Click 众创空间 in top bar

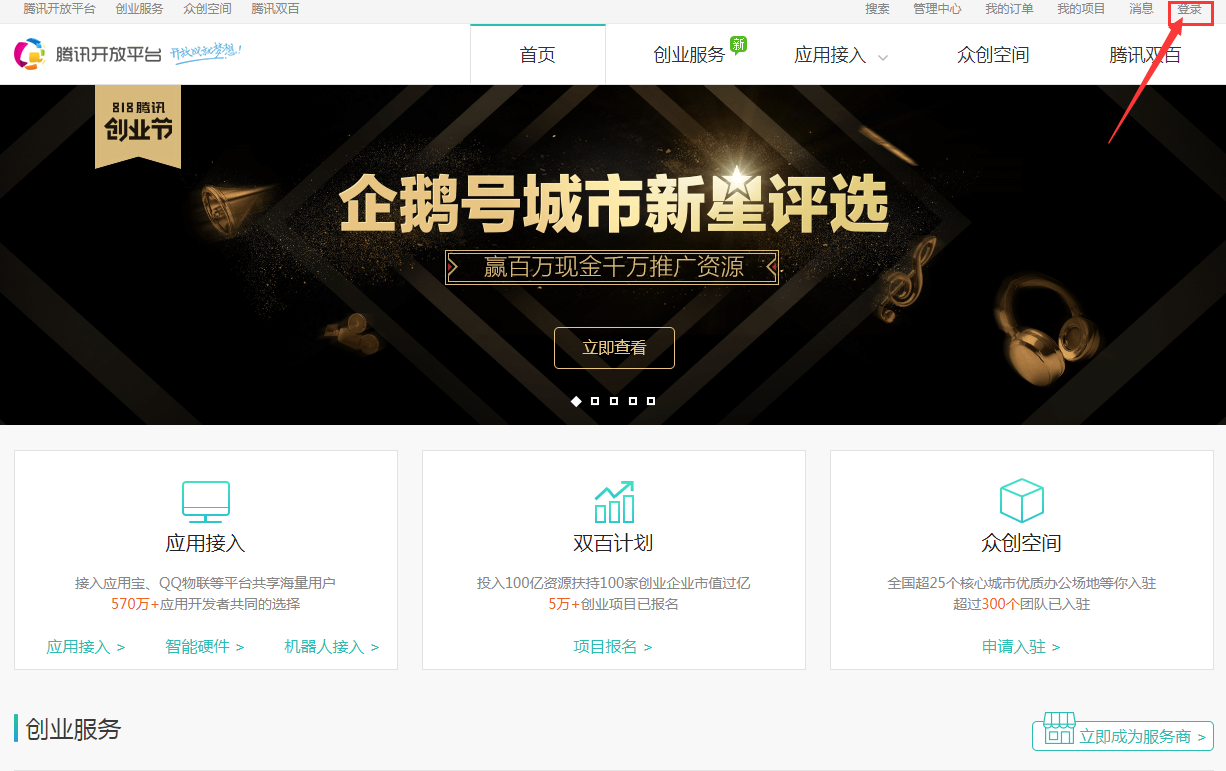click(207, 9)
